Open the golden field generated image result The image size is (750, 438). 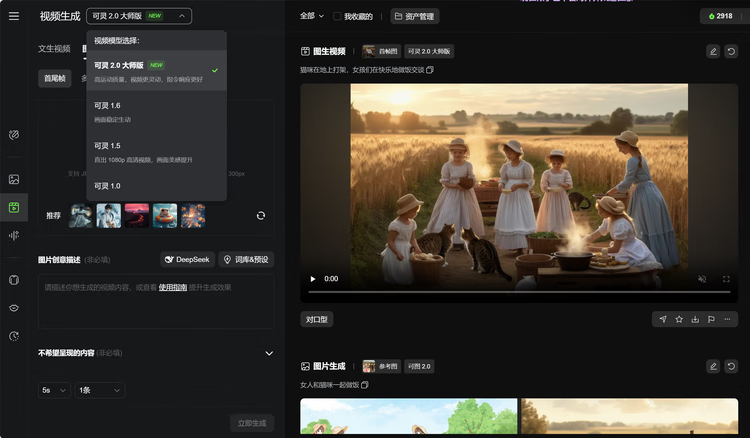click(x=629, y=416)
